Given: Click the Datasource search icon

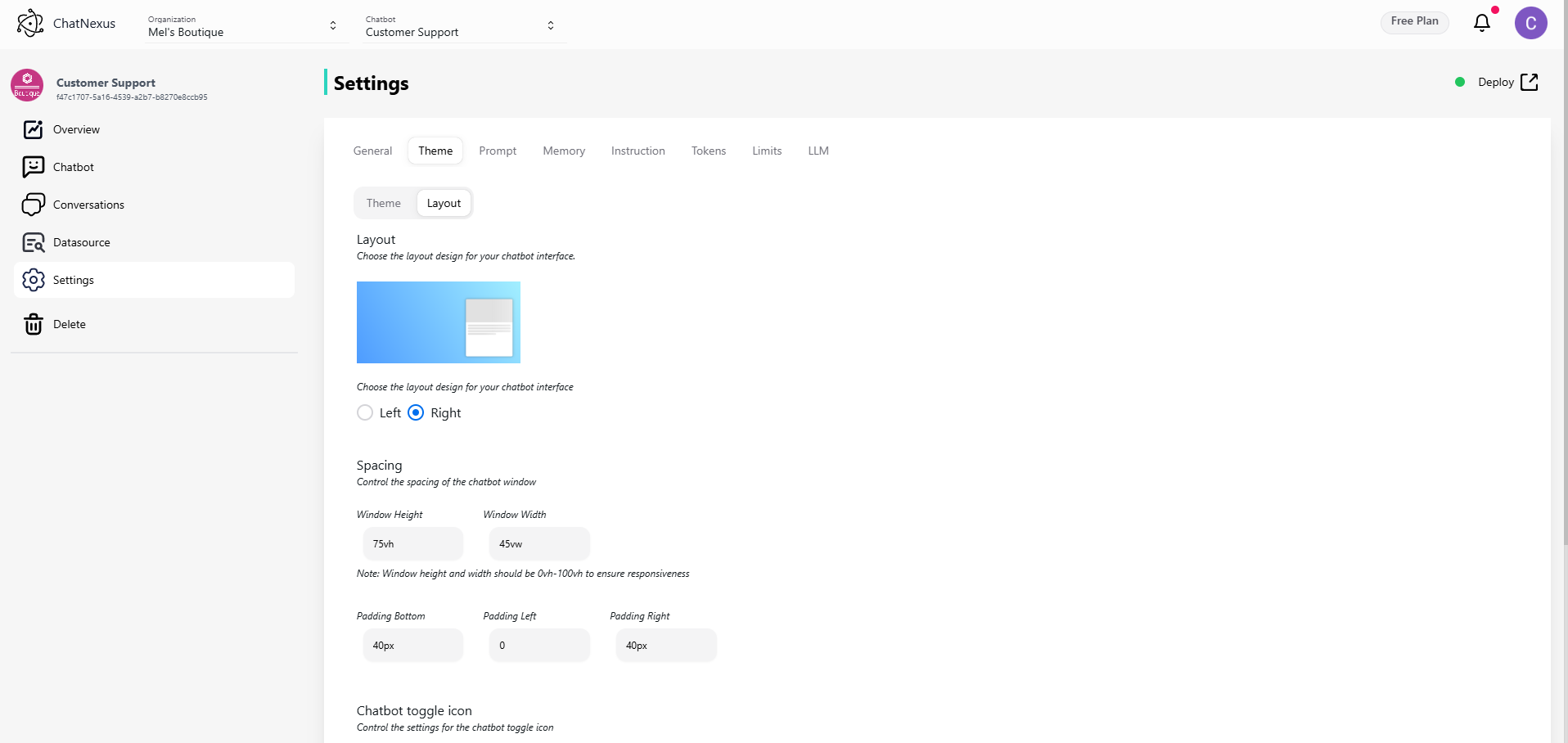Looking at the screenshot, I should tap(33, 242).
